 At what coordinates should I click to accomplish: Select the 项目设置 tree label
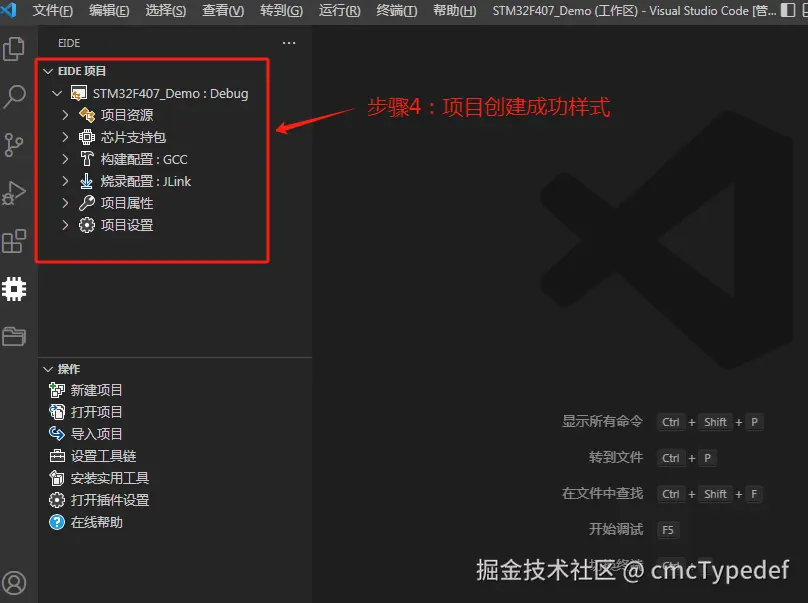pyautogui.click(x=127, y=225)
